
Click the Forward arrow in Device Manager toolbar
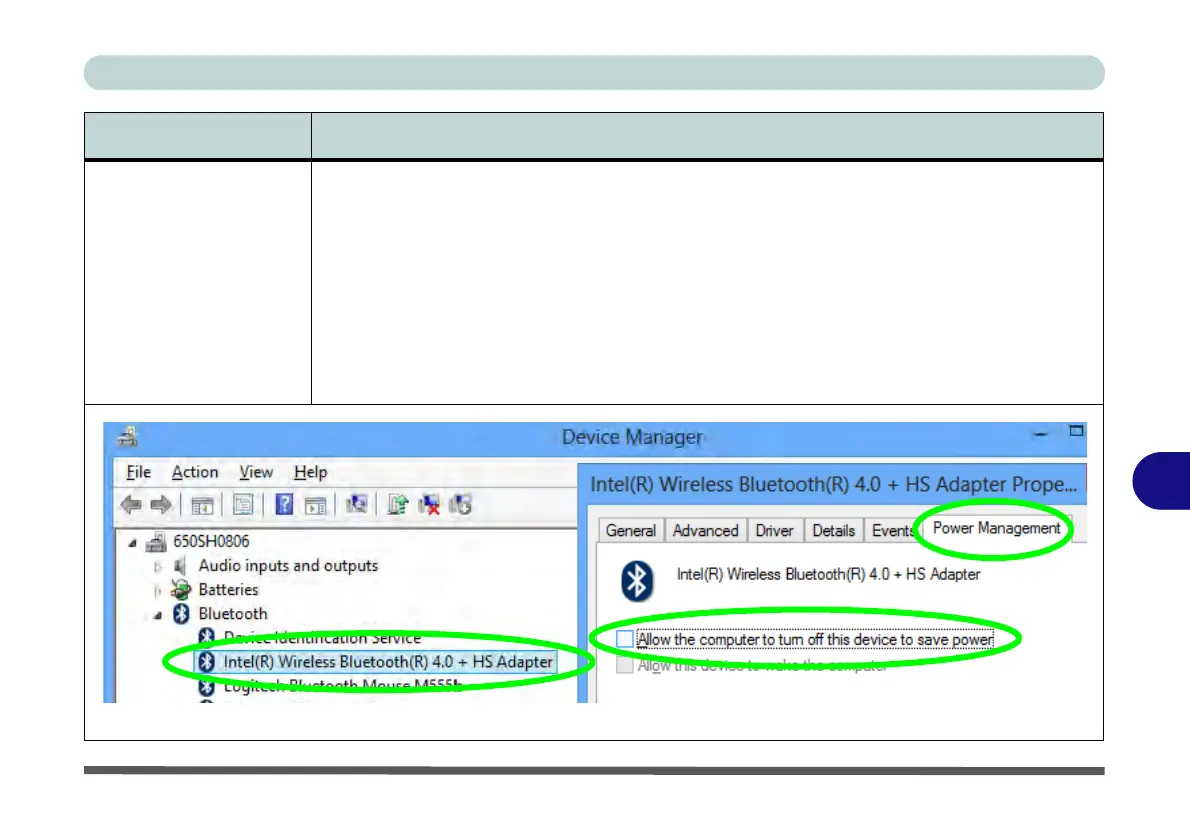click(161, 505)
